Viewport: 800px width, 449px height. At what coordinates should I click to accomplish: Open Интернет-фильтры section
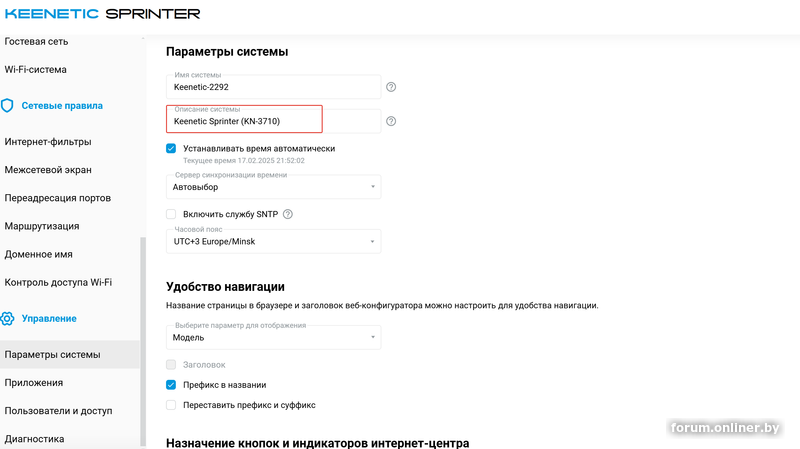click(x=48, y=142)
